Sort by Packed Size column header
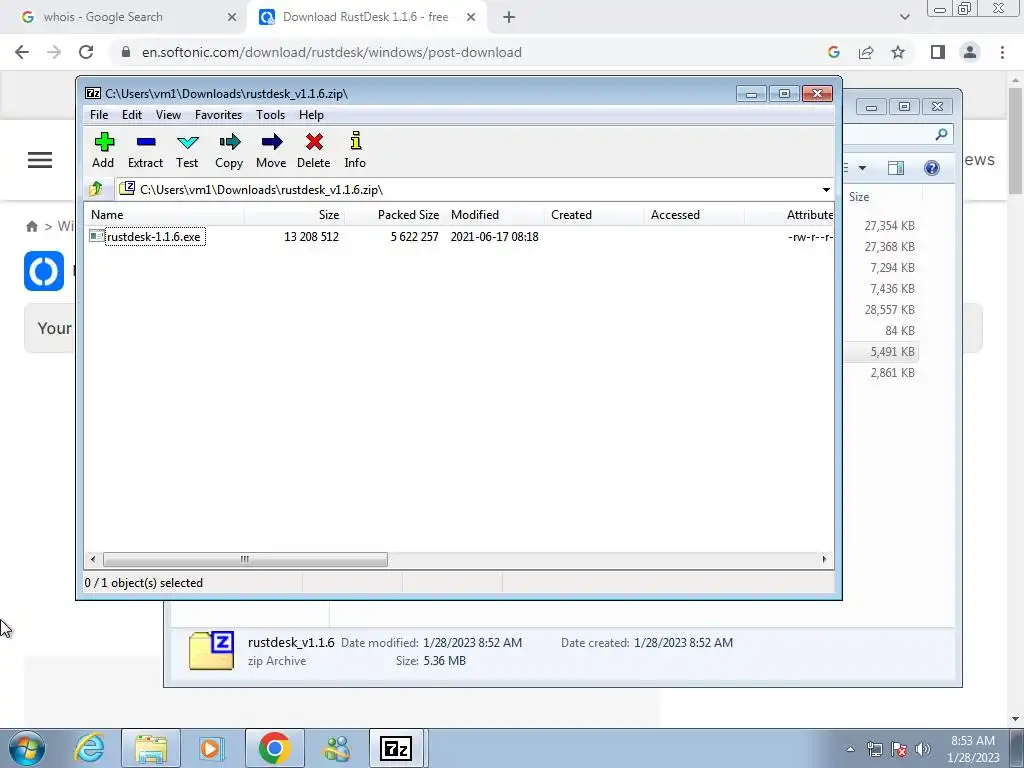This screenshot has height=768, width=1024. click(x=394, y=215)
